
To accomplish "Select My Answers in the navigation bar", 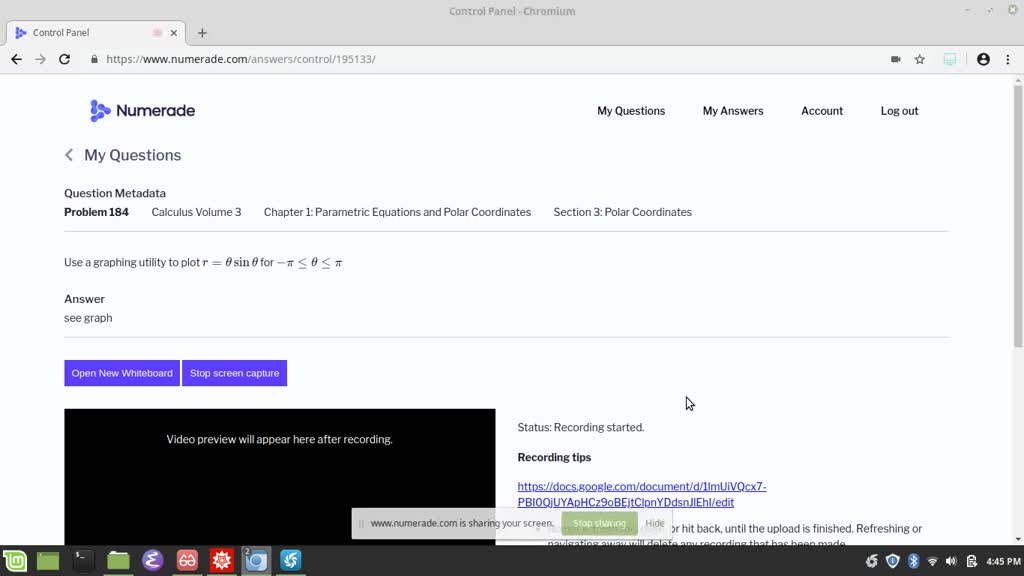I will pyautogui.click(x=733, y=111).
